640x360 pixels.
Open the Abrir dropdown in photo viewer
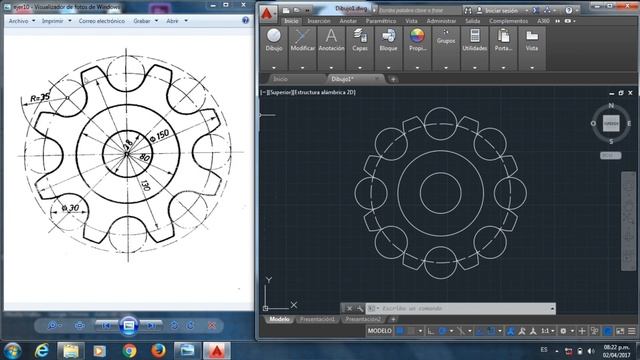click(x=177, y=20)
